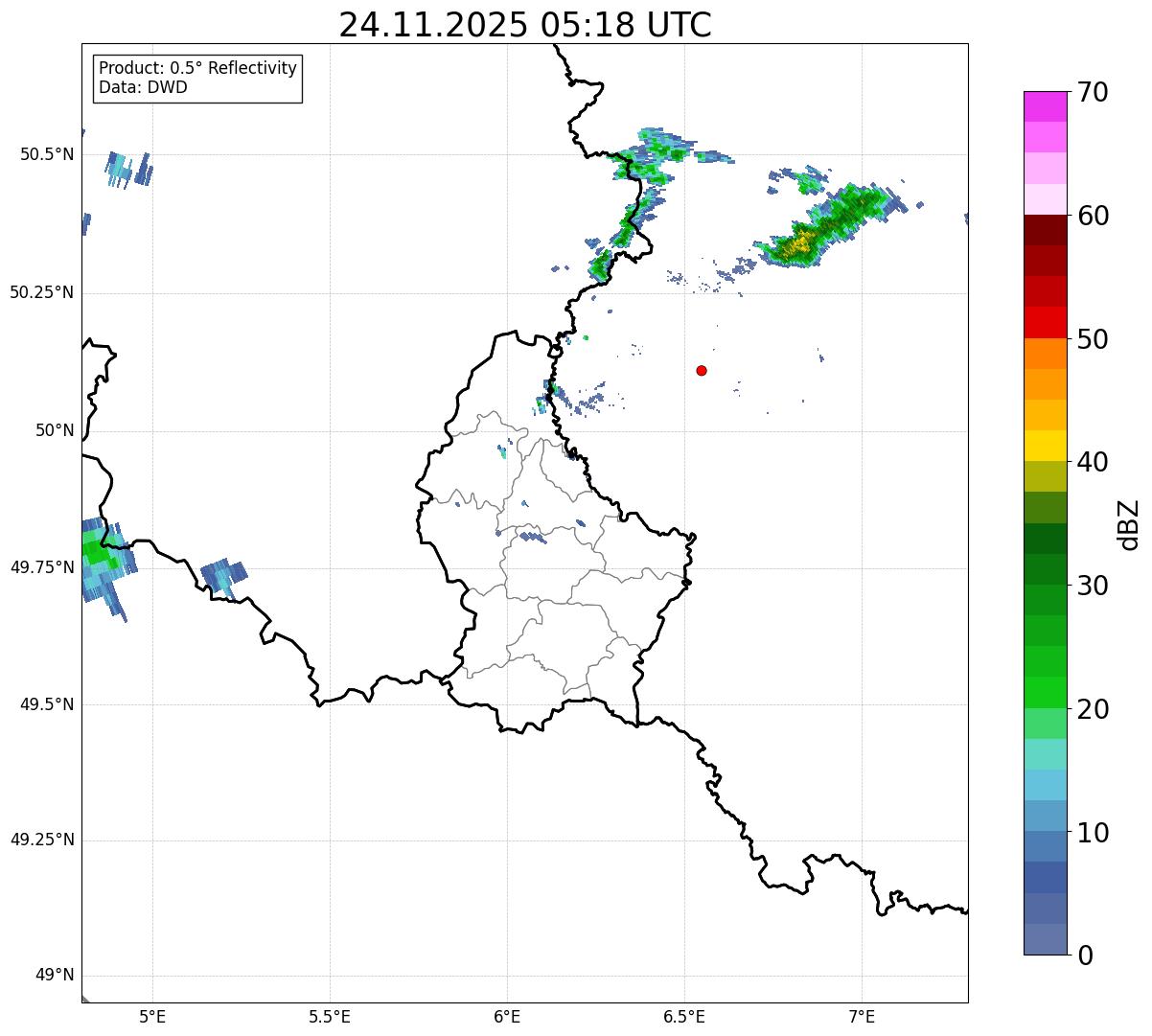
Task: Click the colorbar tick label "10"
Action: [x=1093, y=832]
